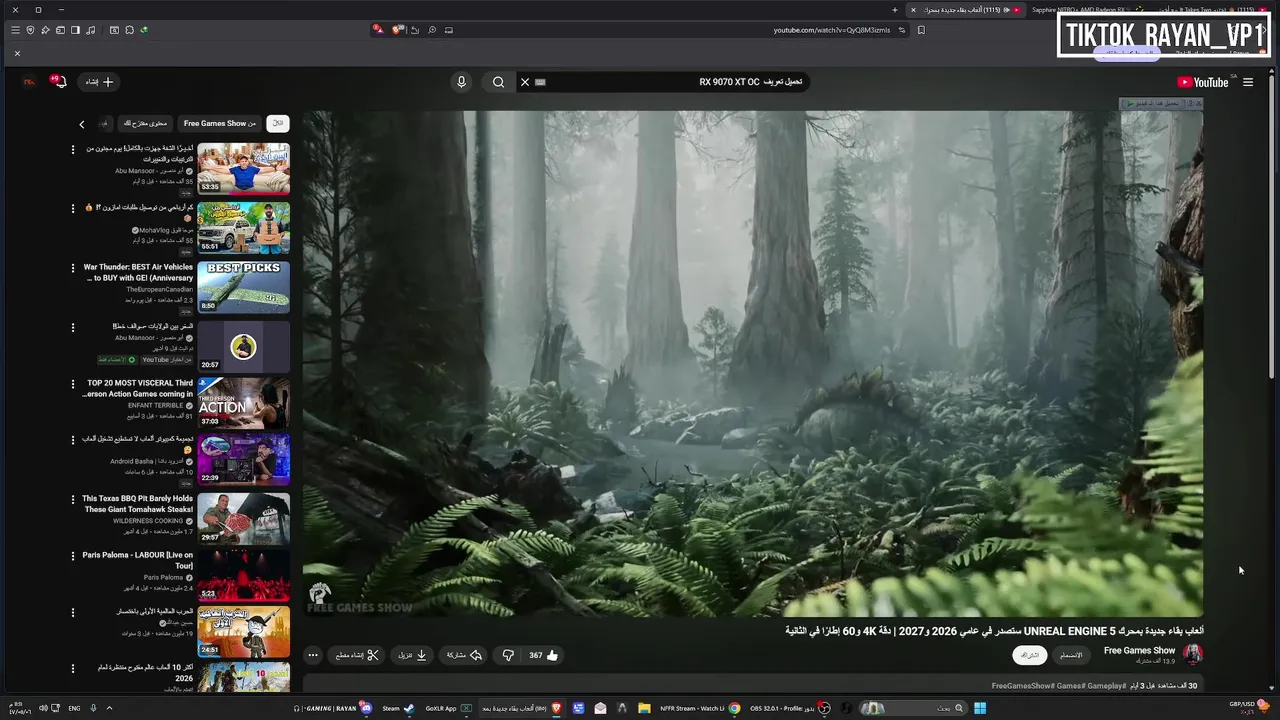The image size is (1280, 720).
Task: Open the YouTube notifications bell
Action: click(59, 82)
